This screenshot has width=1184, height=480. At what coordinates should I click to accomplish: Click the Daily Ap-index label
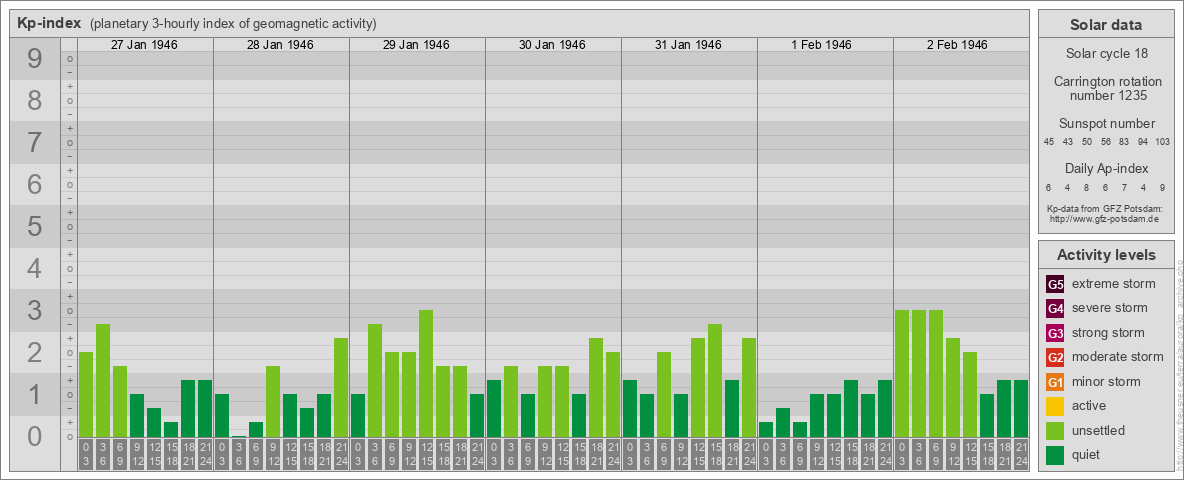pos(1106,169)
